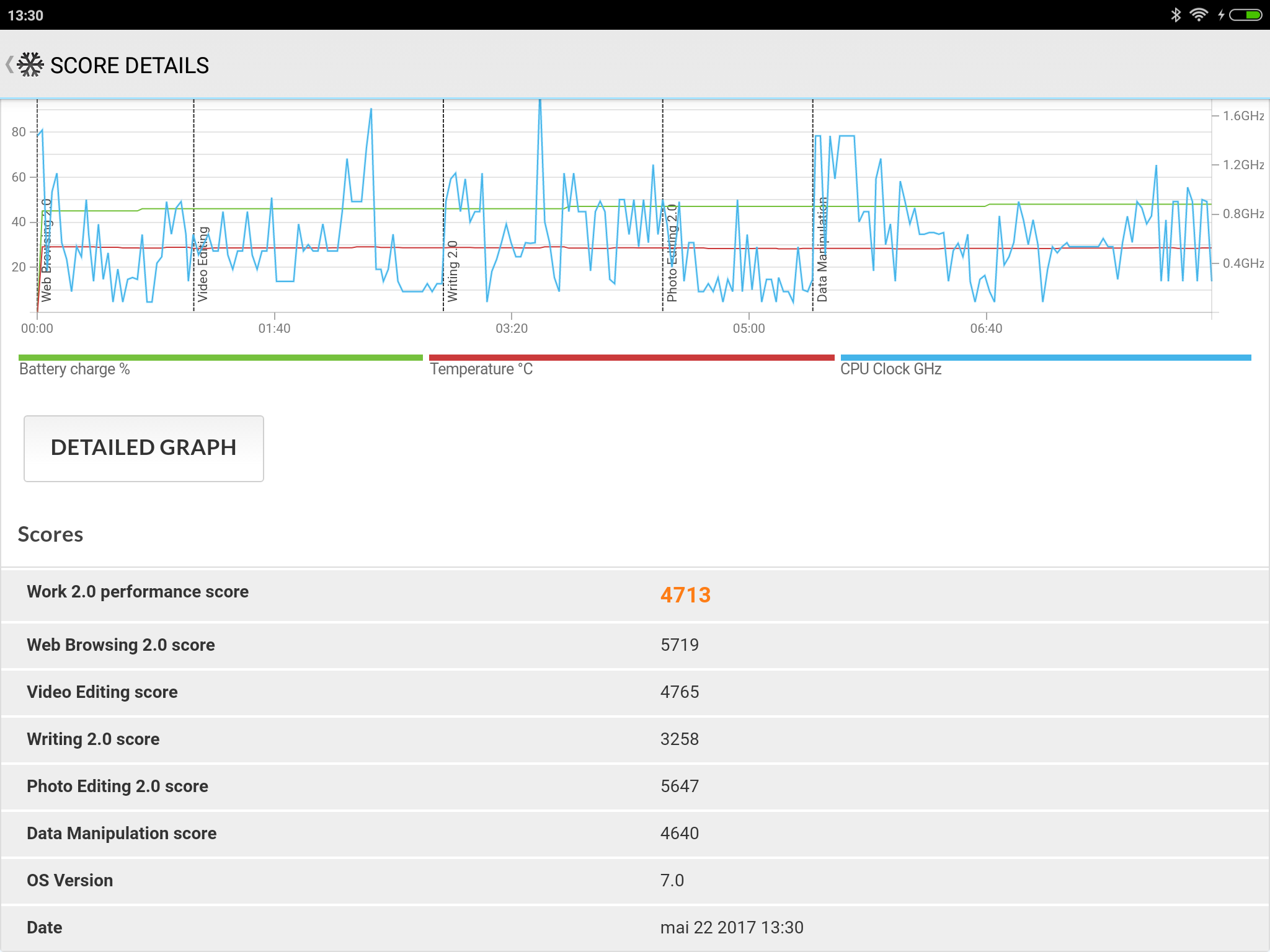Tap the Wi-Fi status icon
The width and height of the screenshot is (1270, 952).
pos(1198,15)
